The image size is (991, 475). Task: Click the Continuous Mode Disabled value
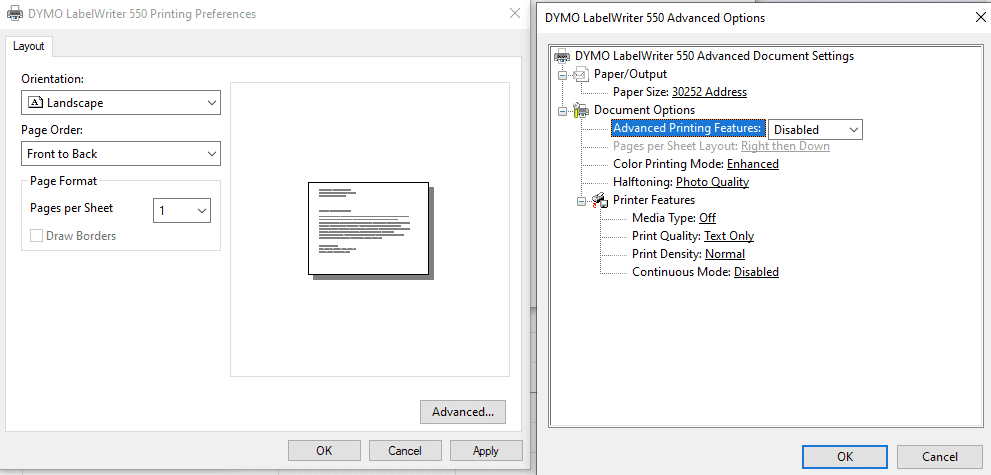(756, 272)
